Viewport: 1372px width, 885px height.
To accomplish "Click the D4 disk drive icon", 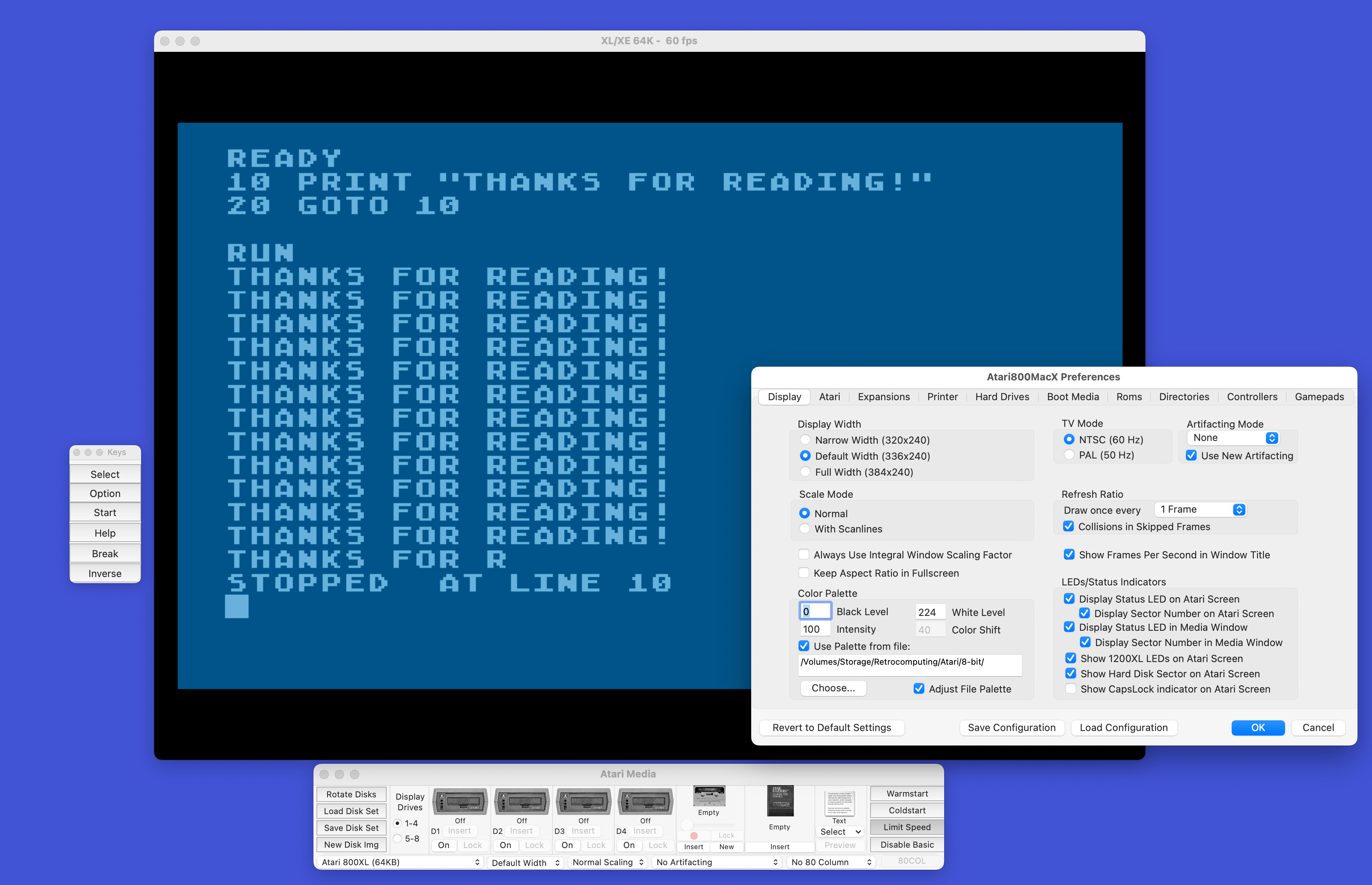I will pos(644,802).
